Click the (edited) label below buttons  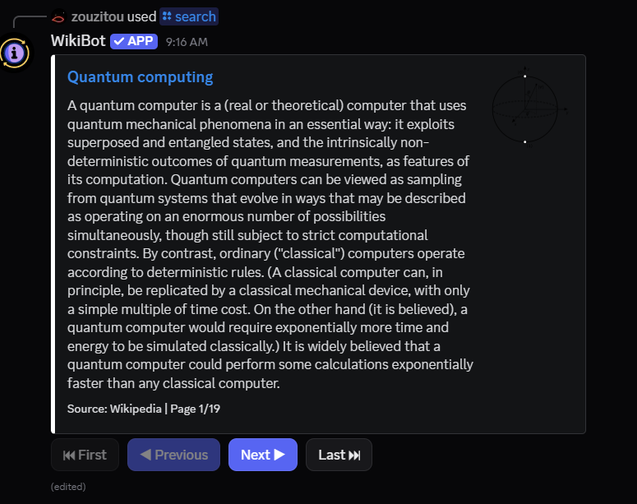point(68,487)
